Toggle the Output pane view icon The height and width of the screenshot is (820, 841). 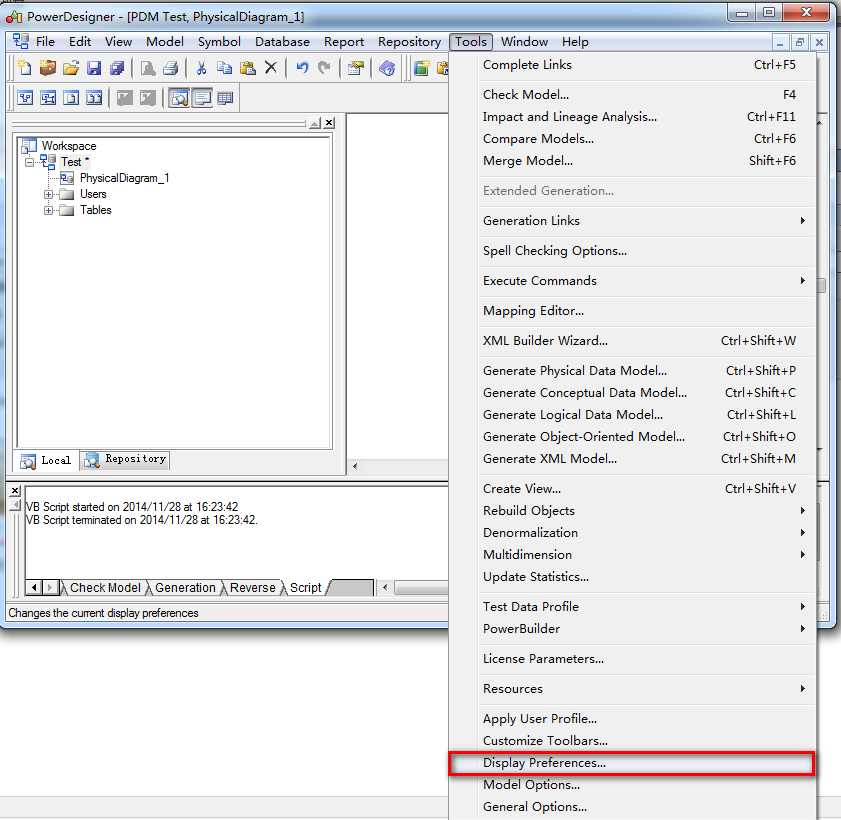pos(202,98)
